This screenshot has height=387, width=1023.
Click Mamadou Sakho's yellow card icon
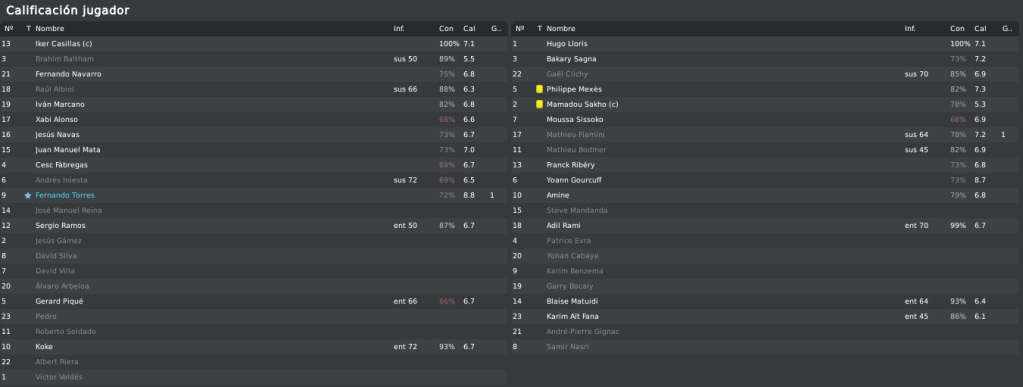pos(540,104)
